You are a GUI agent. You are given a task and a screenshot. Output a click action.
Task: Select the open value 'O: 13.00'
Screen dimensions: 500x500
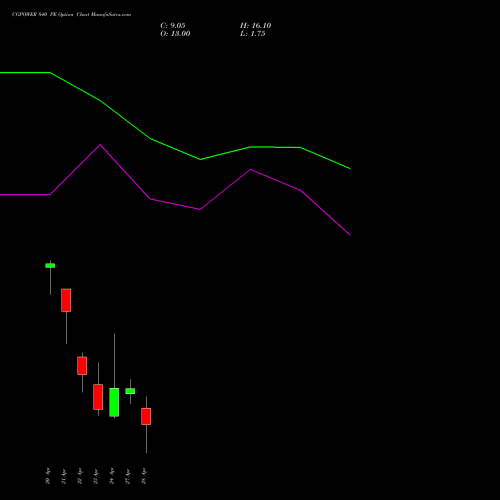[175, 34]
